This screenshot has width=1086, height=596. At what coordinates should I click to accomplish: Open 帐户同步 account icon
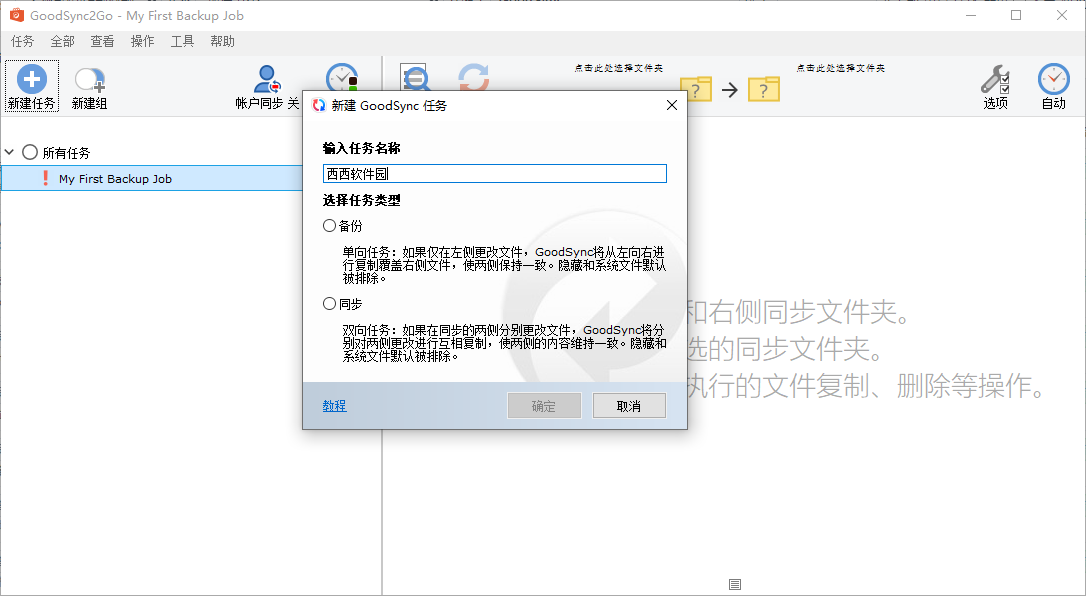267,80
